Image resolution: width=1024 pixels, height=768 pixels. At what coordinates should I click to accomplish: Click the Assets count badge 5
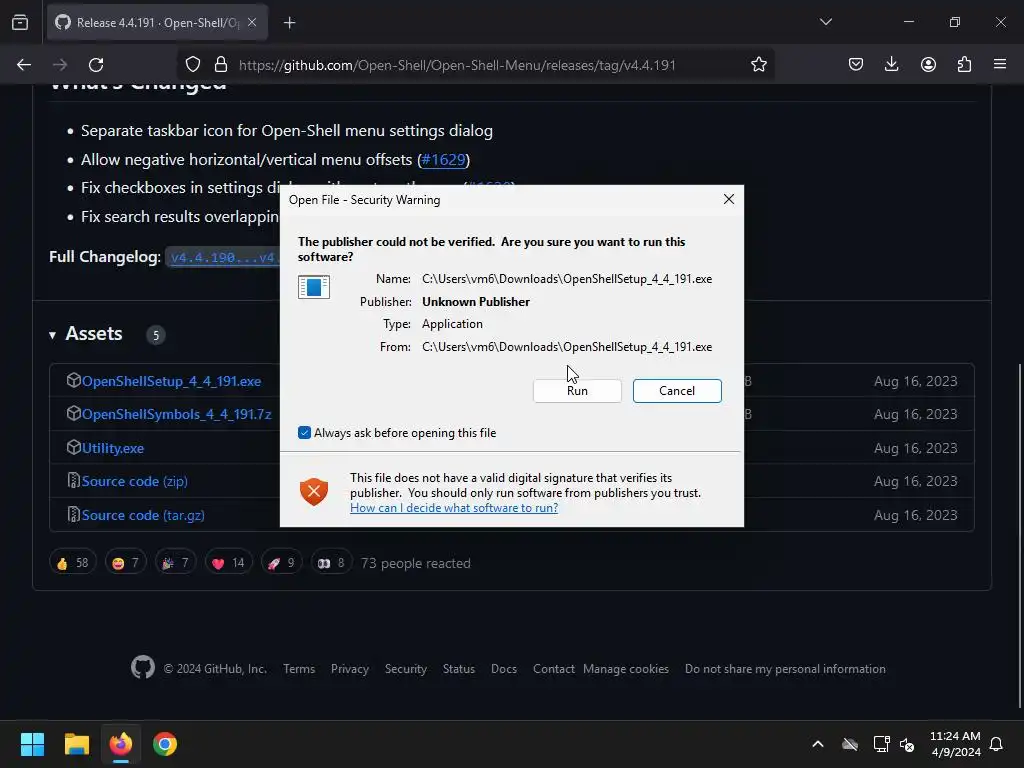pos(155,335)
